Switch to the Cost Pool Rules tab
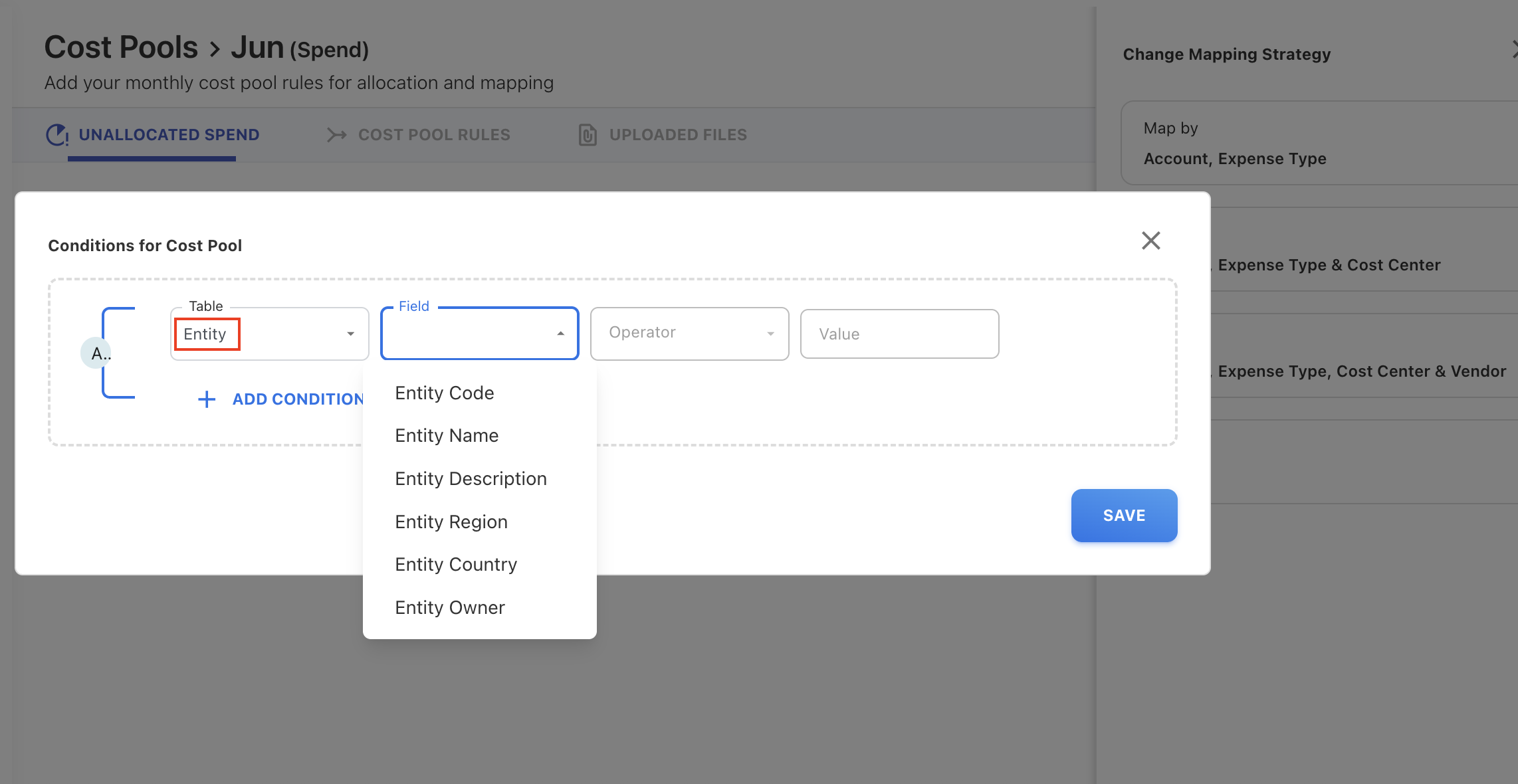The width and height of the screenshot is (1518, 784). (x=433, y=135)
